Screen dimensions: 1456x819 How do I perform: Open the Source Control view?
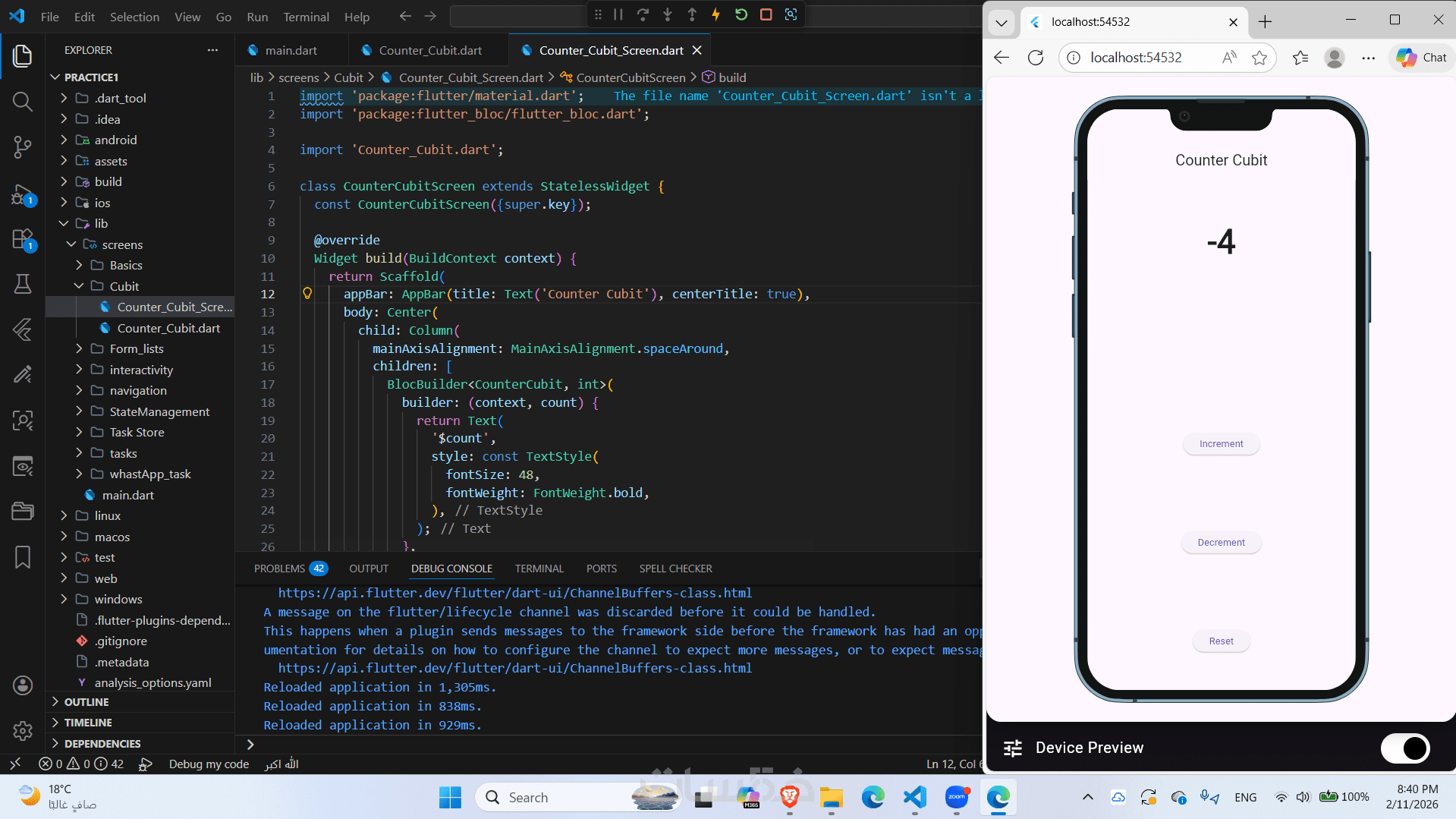pos(23,146)
